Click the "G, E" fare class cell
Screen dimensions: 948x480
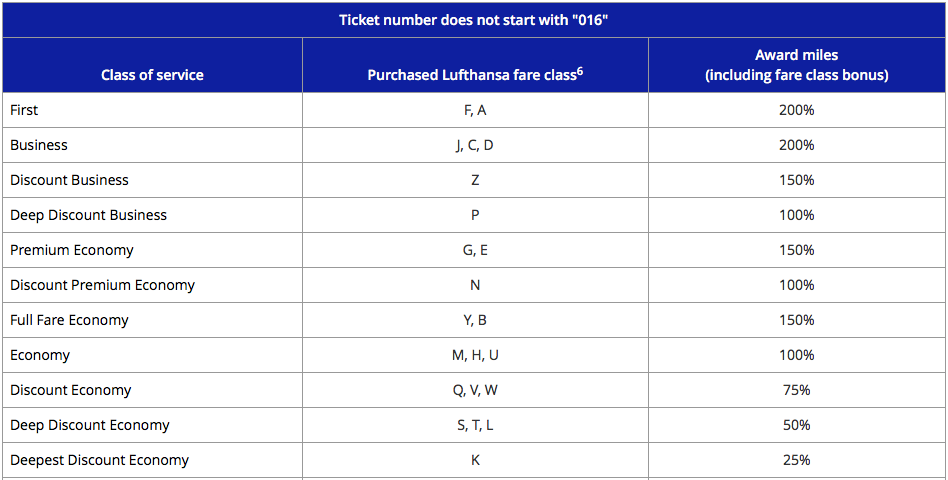click(475, 250)
